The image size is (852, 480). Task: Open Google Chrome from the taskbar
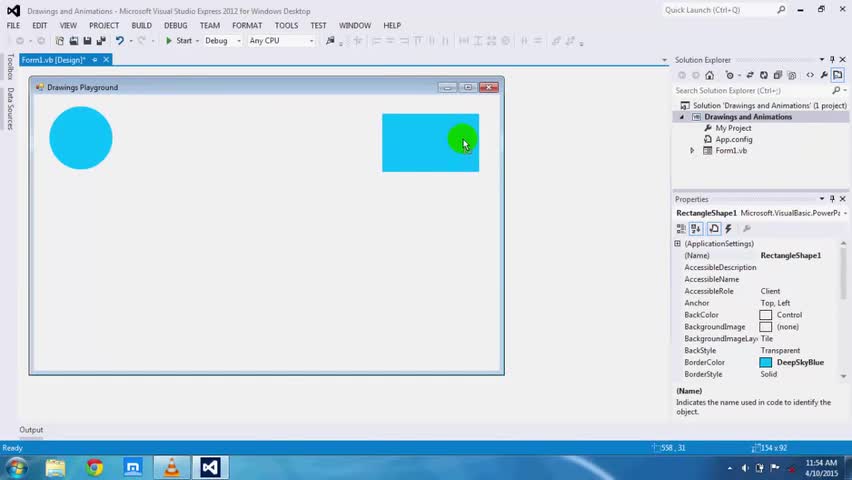click(x=94, y=467)
